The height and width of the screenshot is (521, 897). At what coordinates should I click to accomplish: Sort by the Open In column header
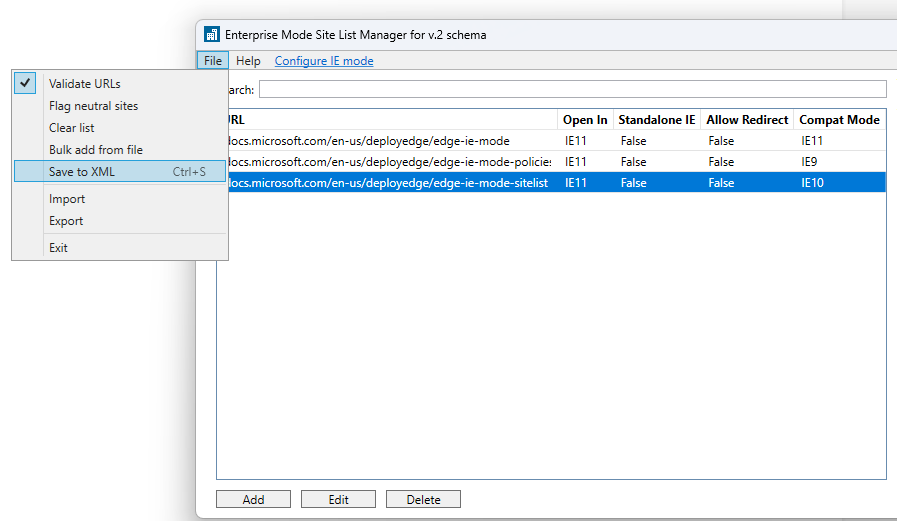point(585,120)
